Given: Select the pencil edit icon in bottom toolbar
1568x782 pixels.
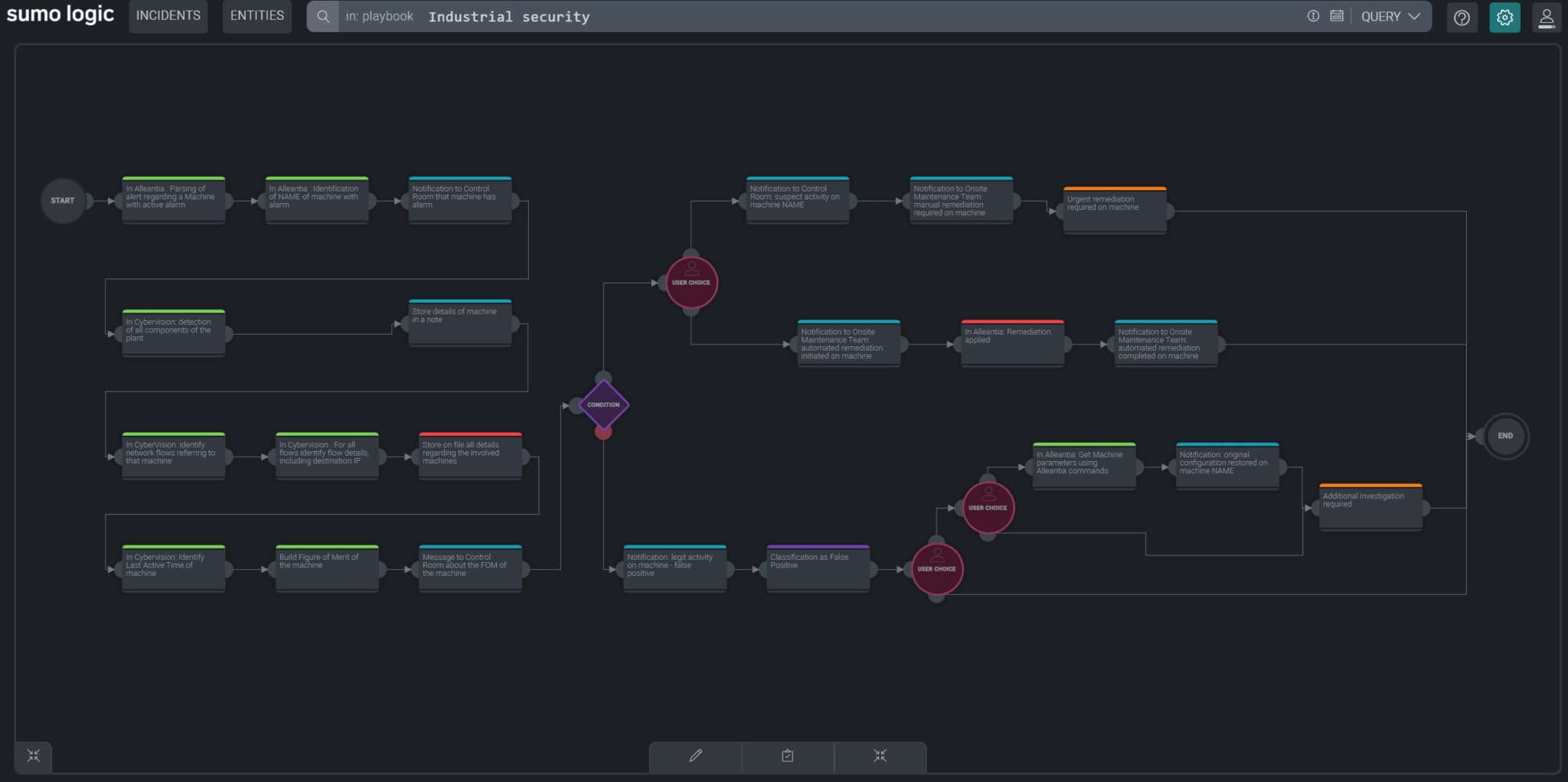Looking at the screenshot, I should [x=694, y=756].
